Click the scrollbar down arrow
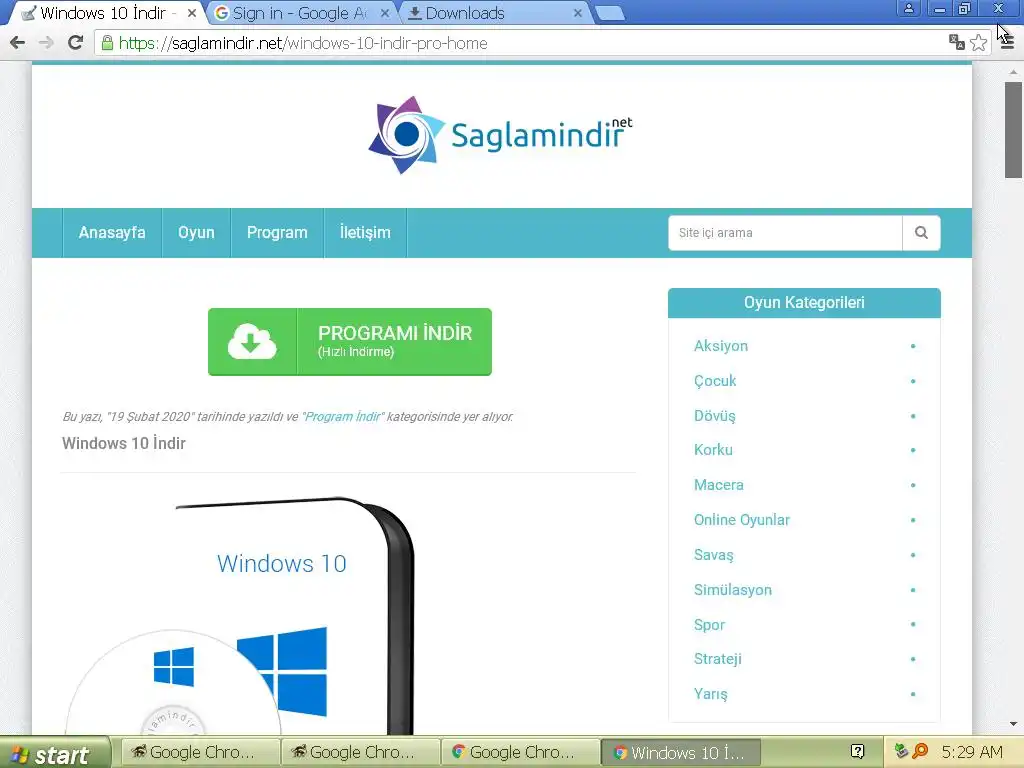1024x768 pixels. 1013,724
